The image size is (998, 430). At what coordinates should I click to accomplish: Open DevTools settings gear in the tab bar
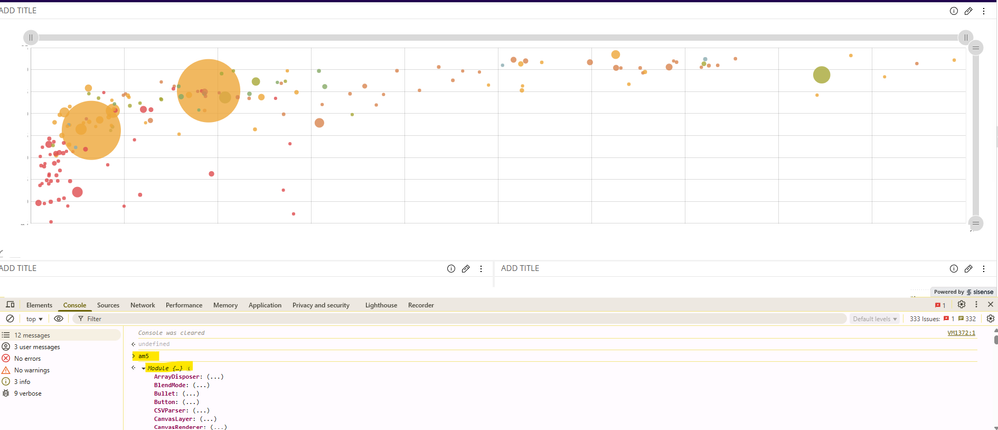[961, 305]
